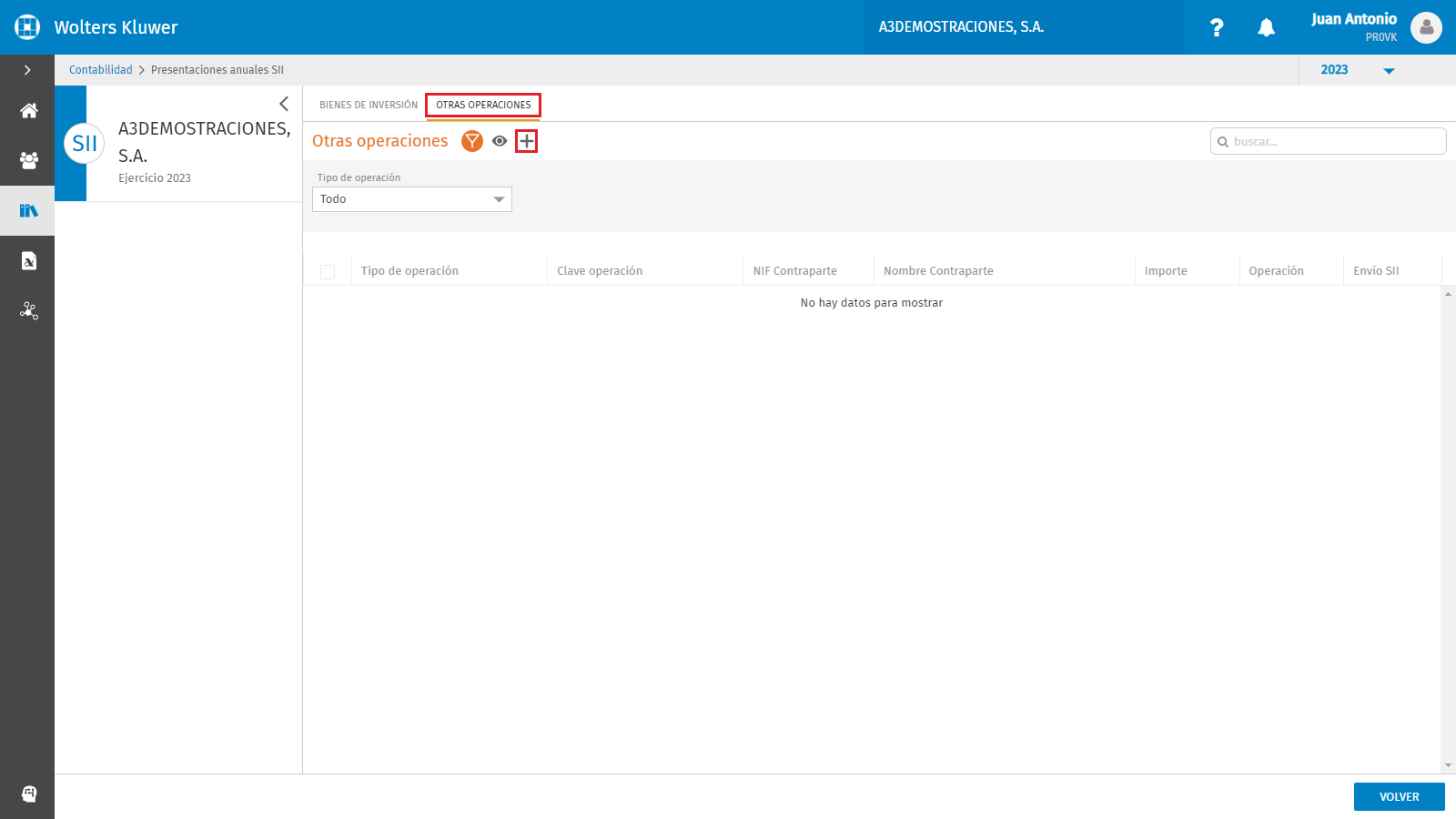Click the Wolters Kluwer logo icon

point(27,27)
